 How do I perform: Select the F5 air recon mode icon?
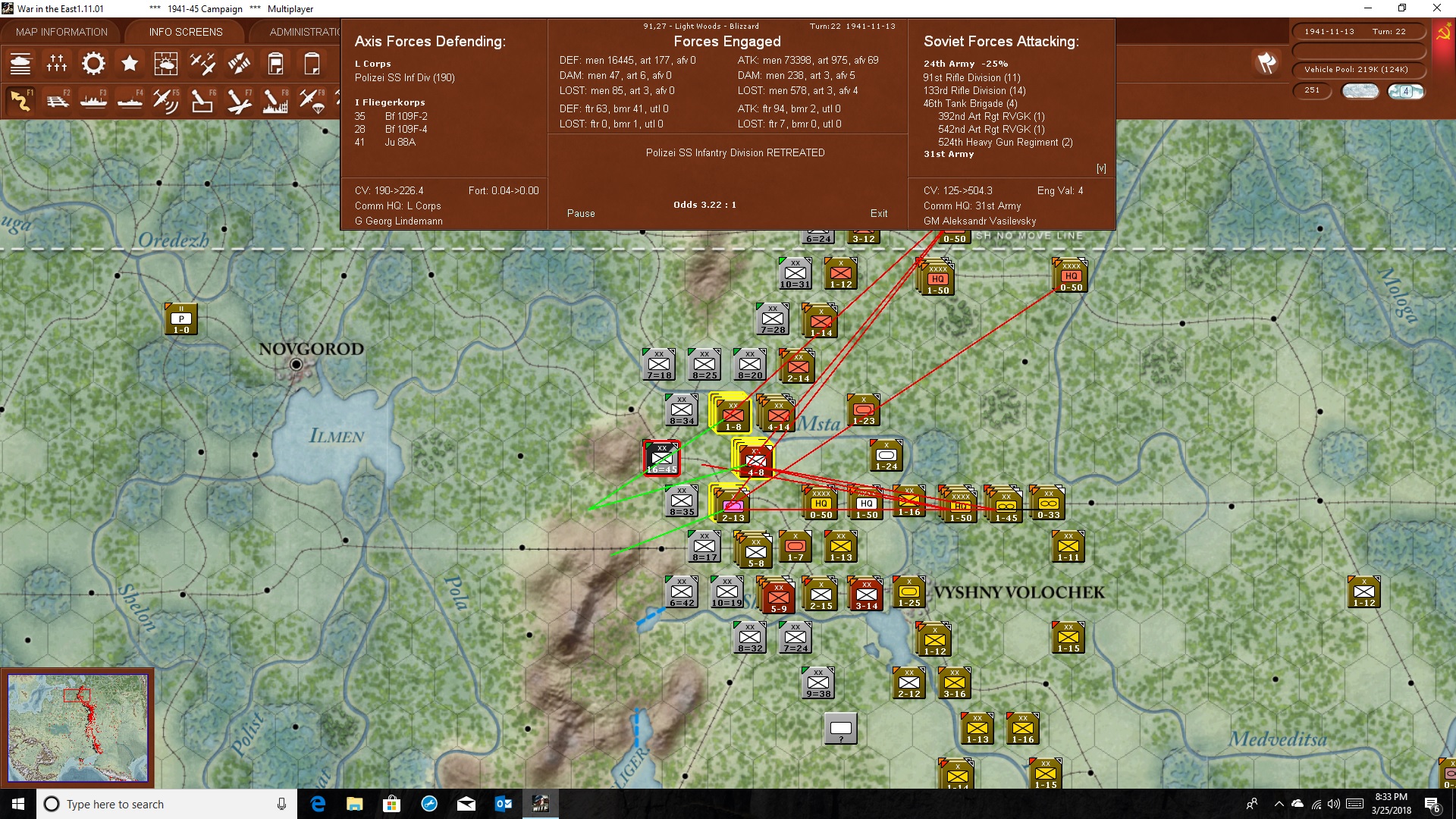pos(166,101)
